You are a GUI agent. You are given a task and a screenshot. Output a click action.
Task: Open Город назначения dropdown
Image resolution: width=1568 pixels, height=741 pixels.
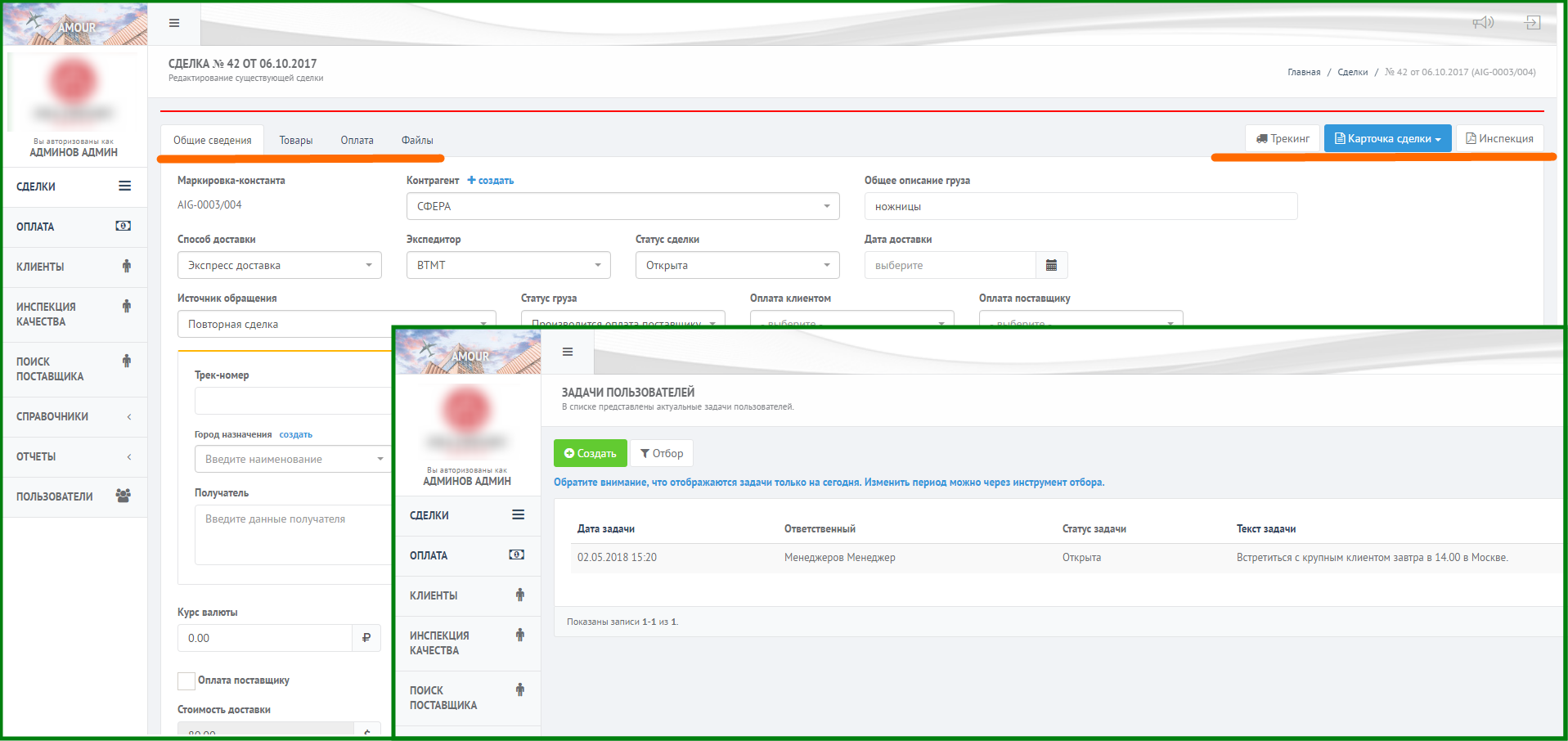pos(293,459)
